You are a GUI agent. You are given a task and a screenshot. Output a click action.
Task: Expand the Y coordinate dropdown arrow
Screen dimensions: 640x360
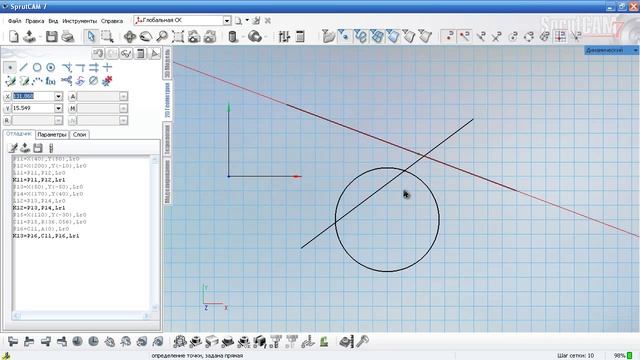[x=58, y=108]
